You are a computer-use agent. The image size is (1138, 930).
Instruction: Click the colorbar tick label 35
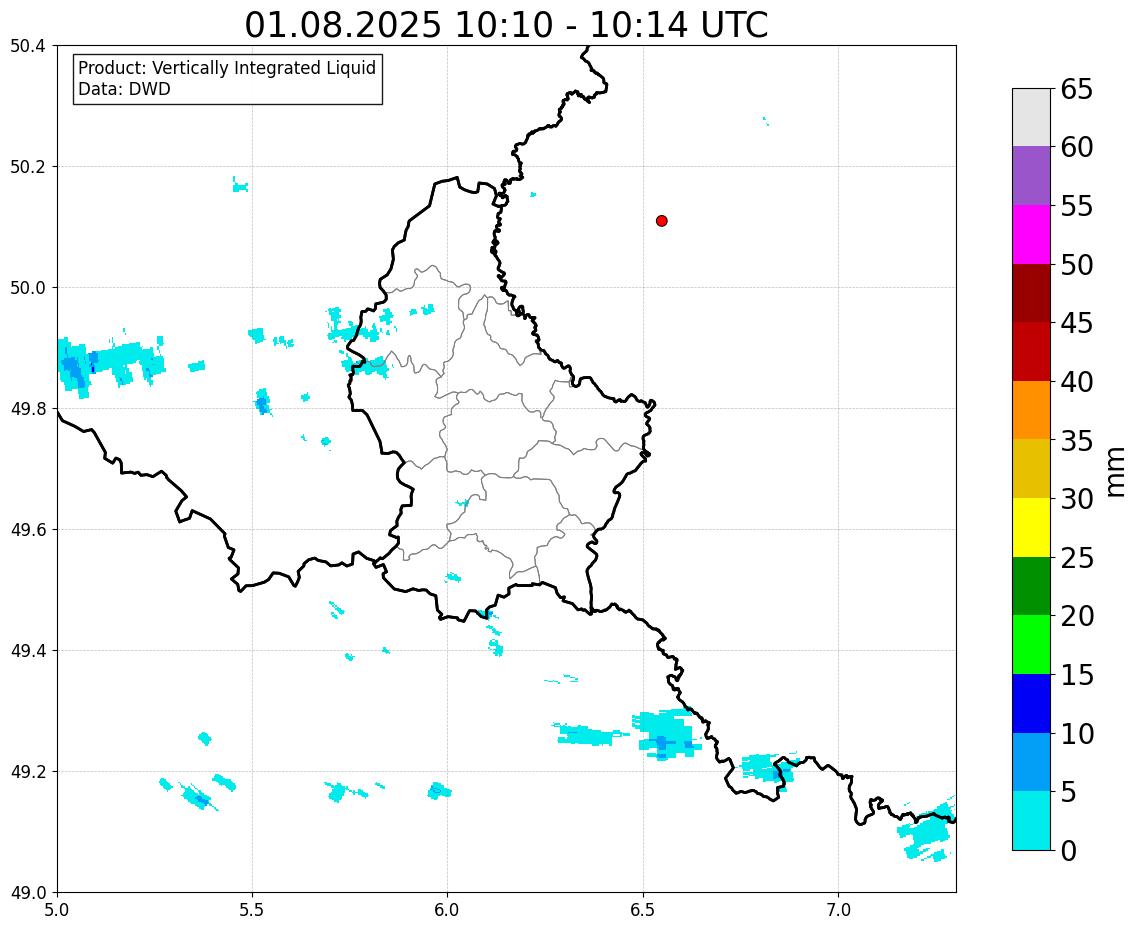(x=1077, y=440)
